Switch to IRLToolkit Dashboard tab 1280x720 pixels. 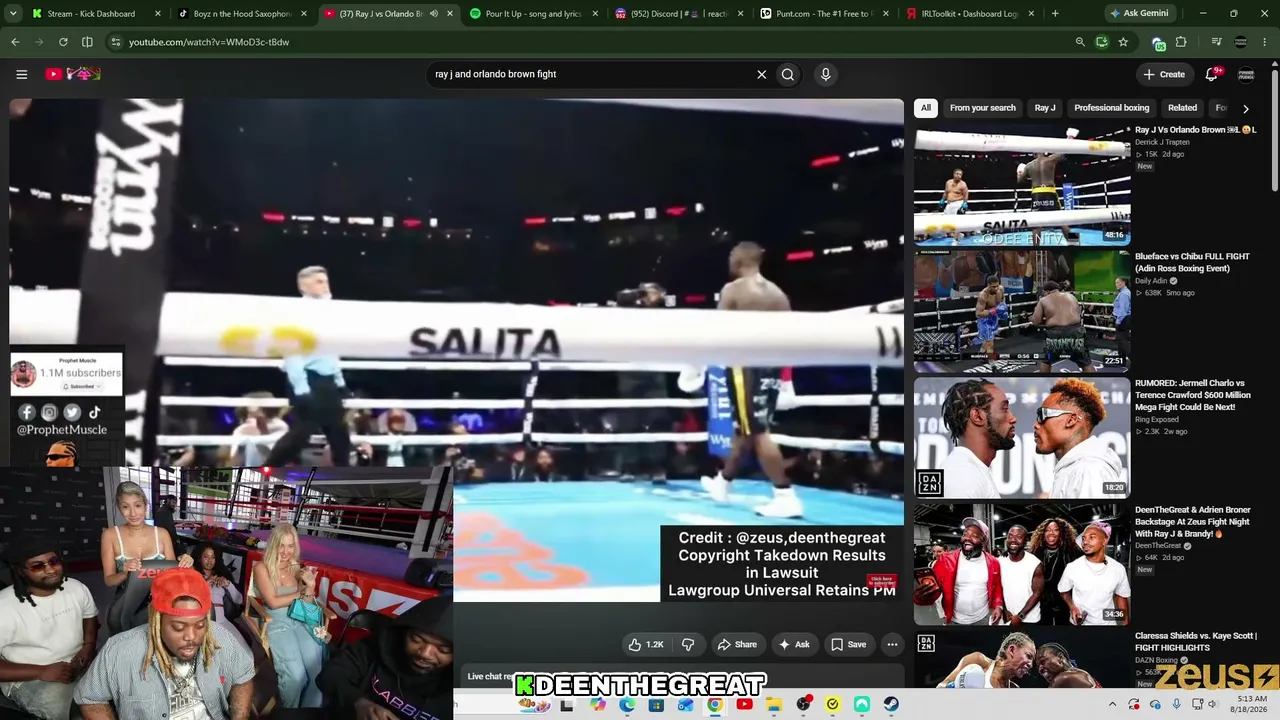pos(971,14)
